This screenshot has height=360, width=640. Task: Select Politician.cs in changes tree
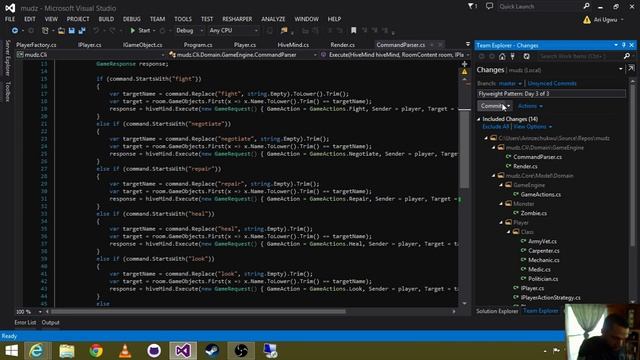tap(543, 279)
